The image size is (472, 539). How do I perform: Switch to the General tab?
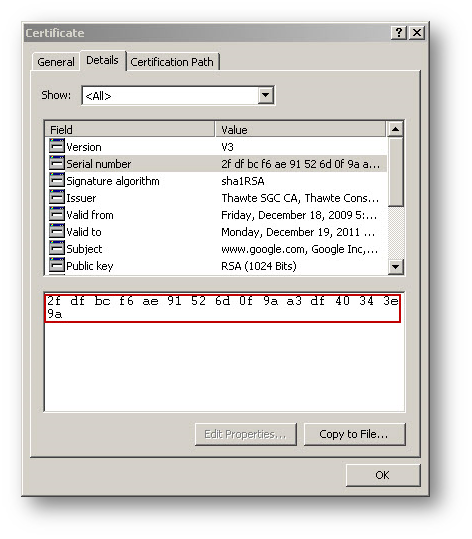(56, 62)
